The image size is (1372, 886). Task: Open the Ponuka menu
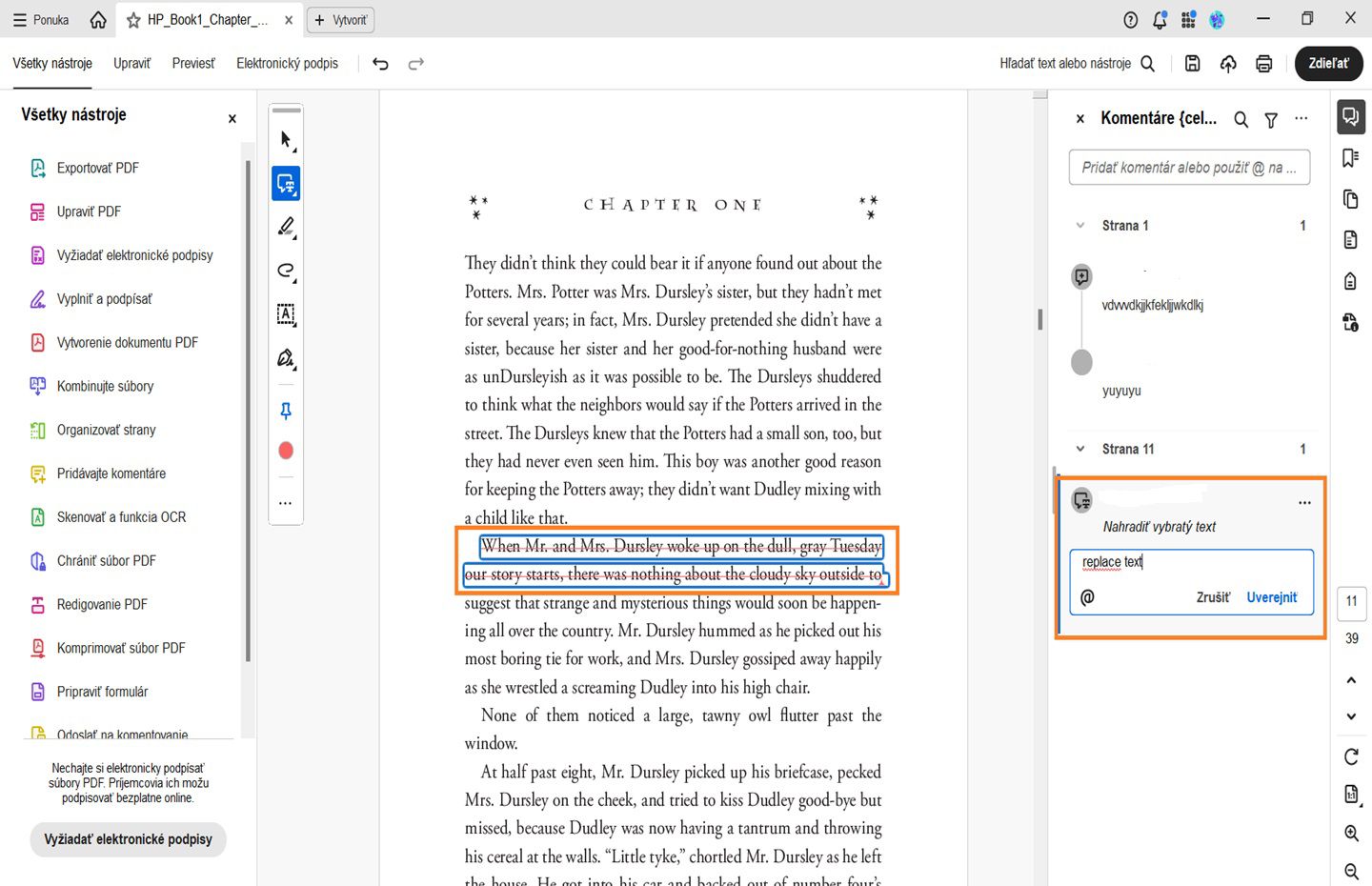click(x=41, y=19)
